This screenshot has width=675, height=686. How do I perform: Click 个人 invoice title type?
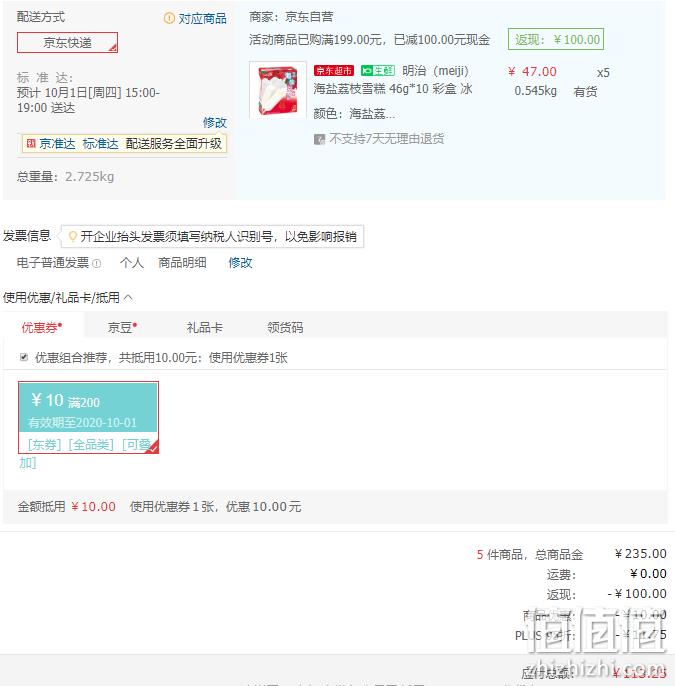click(x=132, y=262)
